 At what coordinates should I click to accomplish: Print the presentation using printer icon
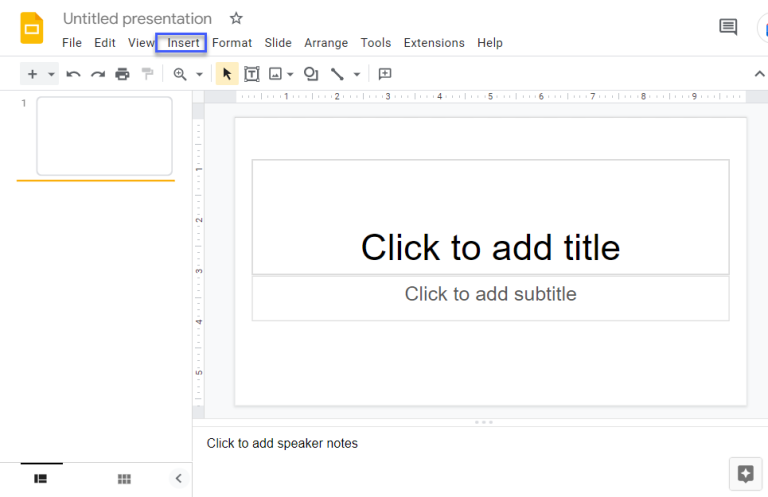coord(122,74)
